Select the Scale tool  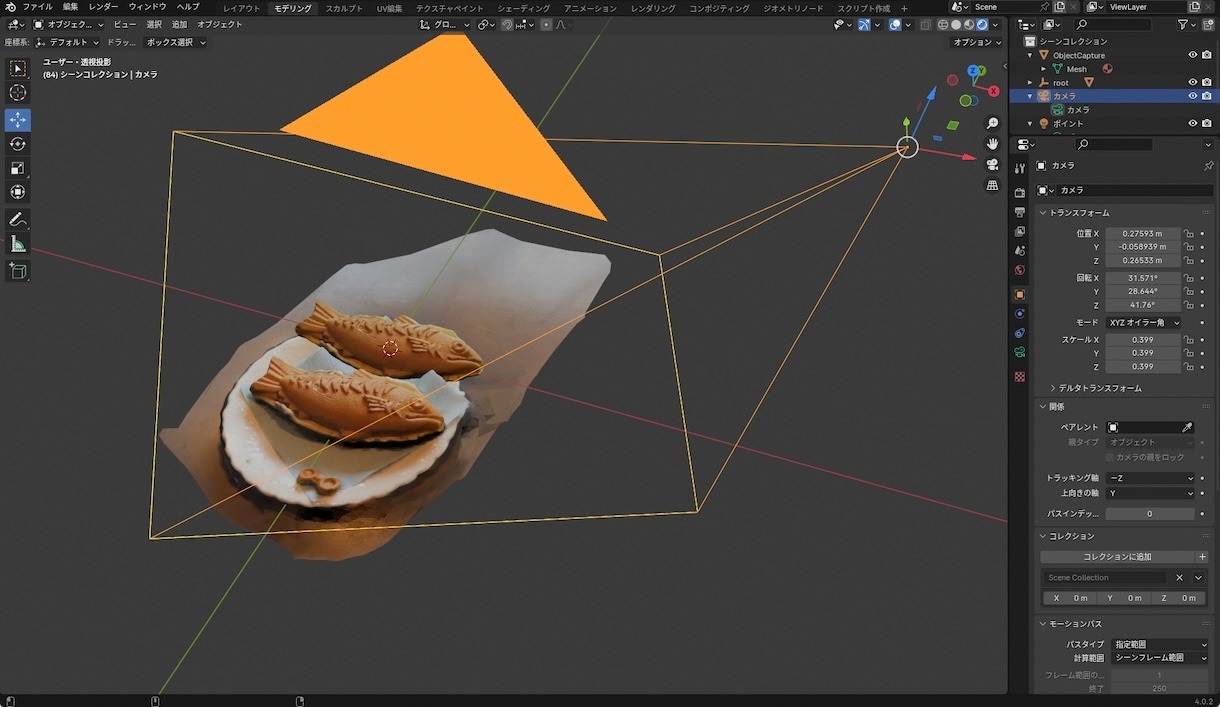18,168
